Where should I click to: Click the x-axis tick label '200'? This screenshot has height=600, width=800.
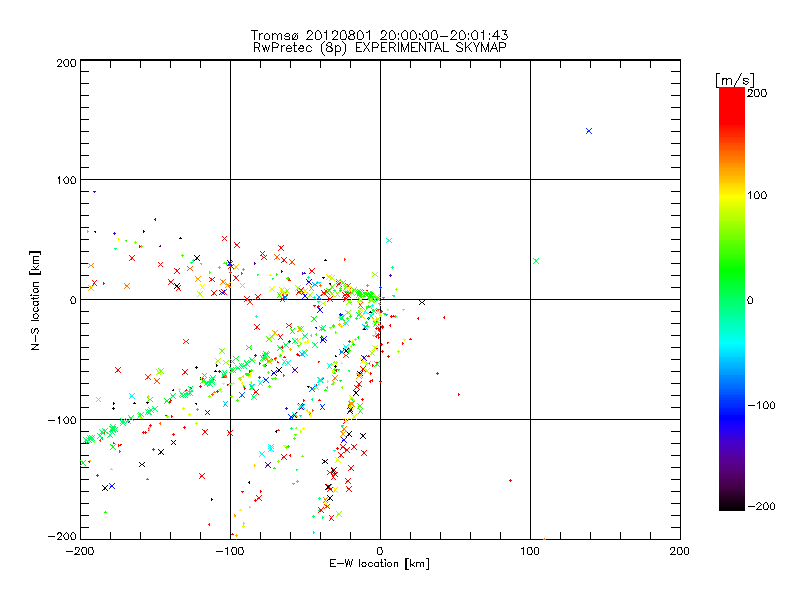pos(680,551)
